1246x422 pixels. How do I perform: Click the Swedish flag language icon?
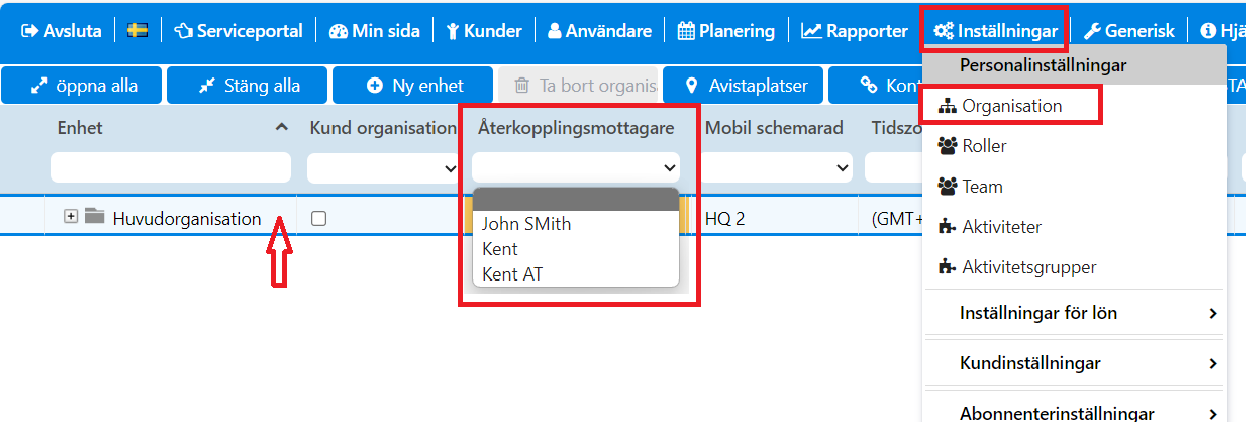pos(138,31)
